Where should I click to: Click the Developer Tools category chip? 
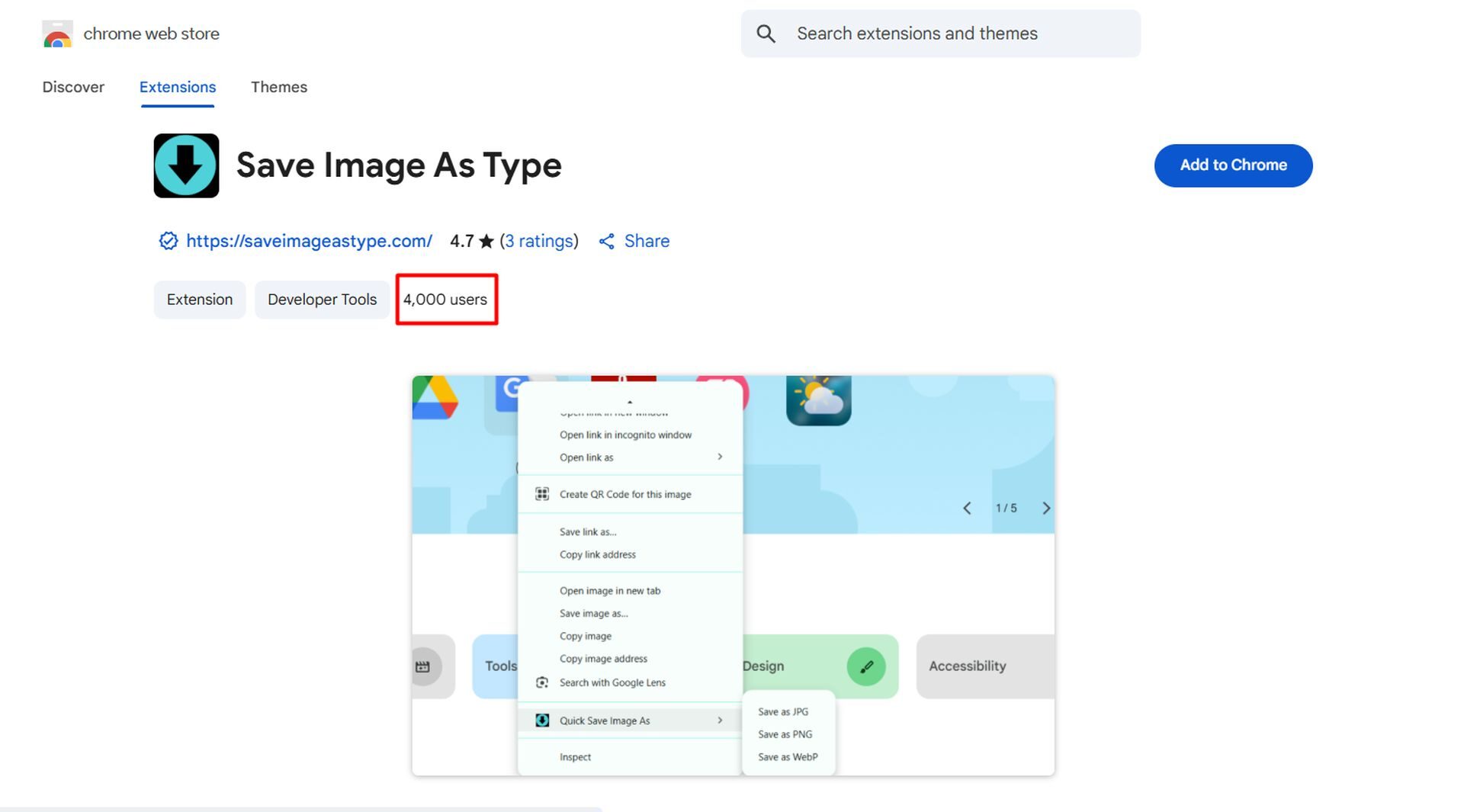[x=322, y=300]
